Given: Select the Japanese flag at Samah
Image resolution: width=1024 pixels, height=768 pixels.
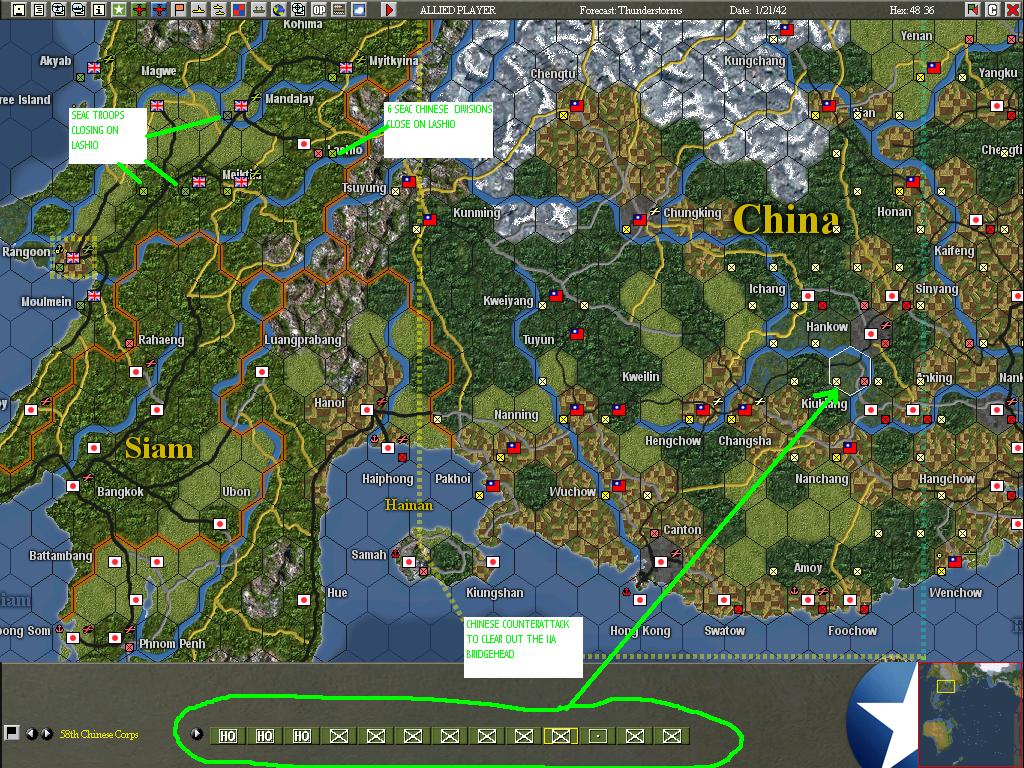Looking at the screenshot, I should (409, 562).
